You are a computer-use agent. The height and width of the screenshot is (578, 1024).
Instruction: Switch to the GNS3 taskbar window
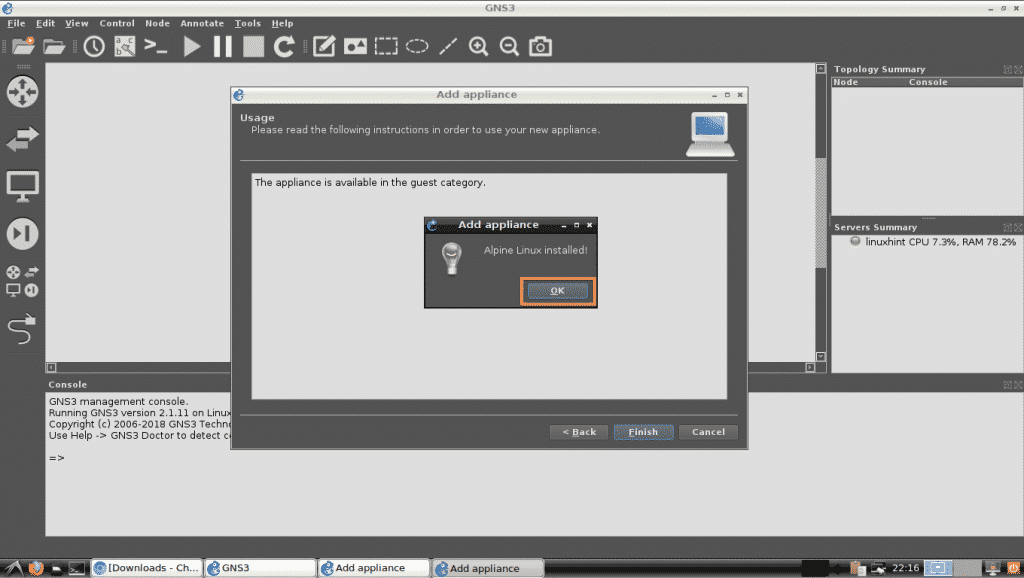coord(260,567)
